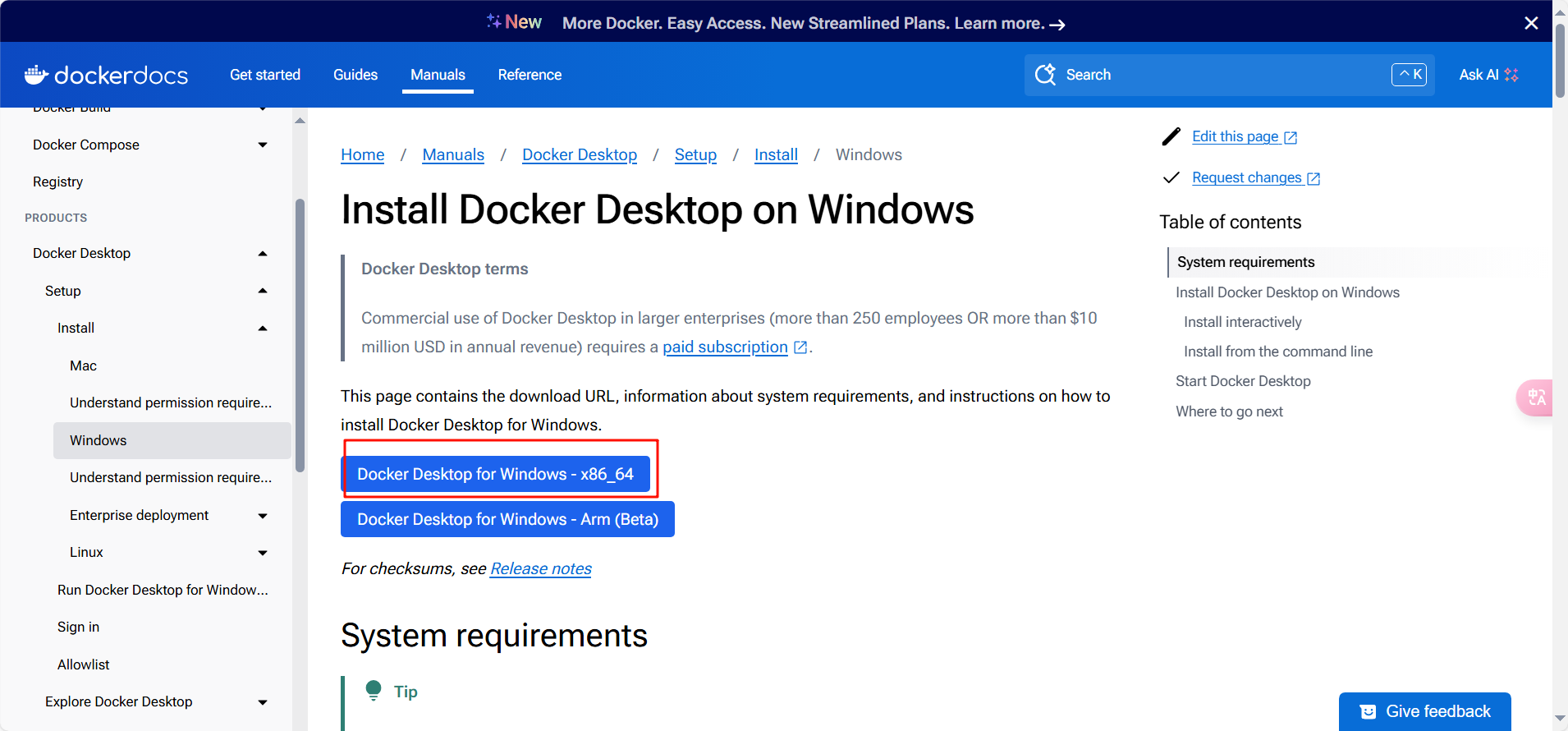The image size is (1568, 731).
Task: Open the Allowlist sidebar item
Action: 83,664
